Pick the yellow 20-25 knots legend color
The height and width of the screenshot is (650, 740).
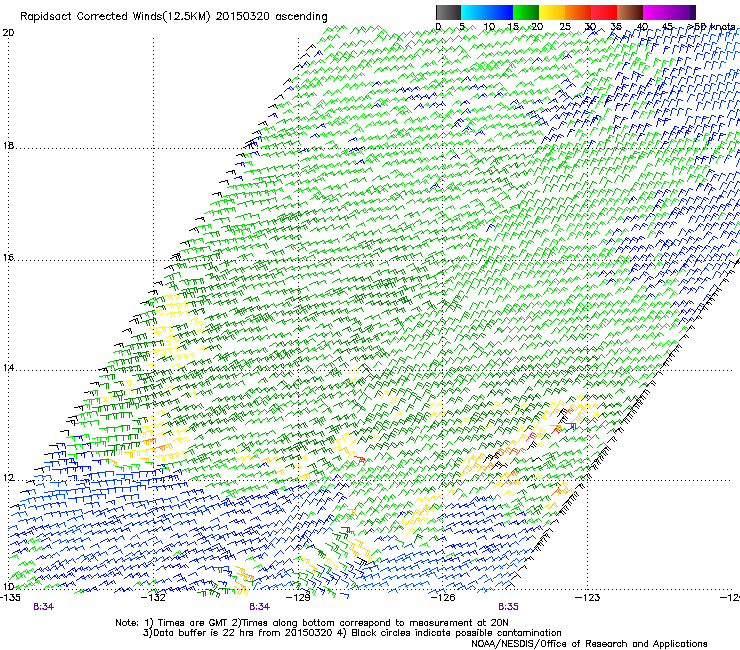point(552,12)
